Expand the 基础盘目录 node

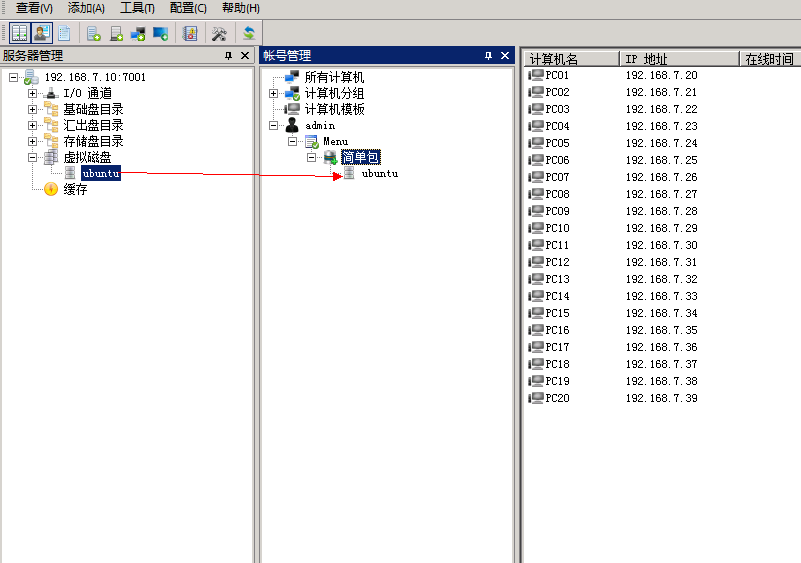[32, 109]
